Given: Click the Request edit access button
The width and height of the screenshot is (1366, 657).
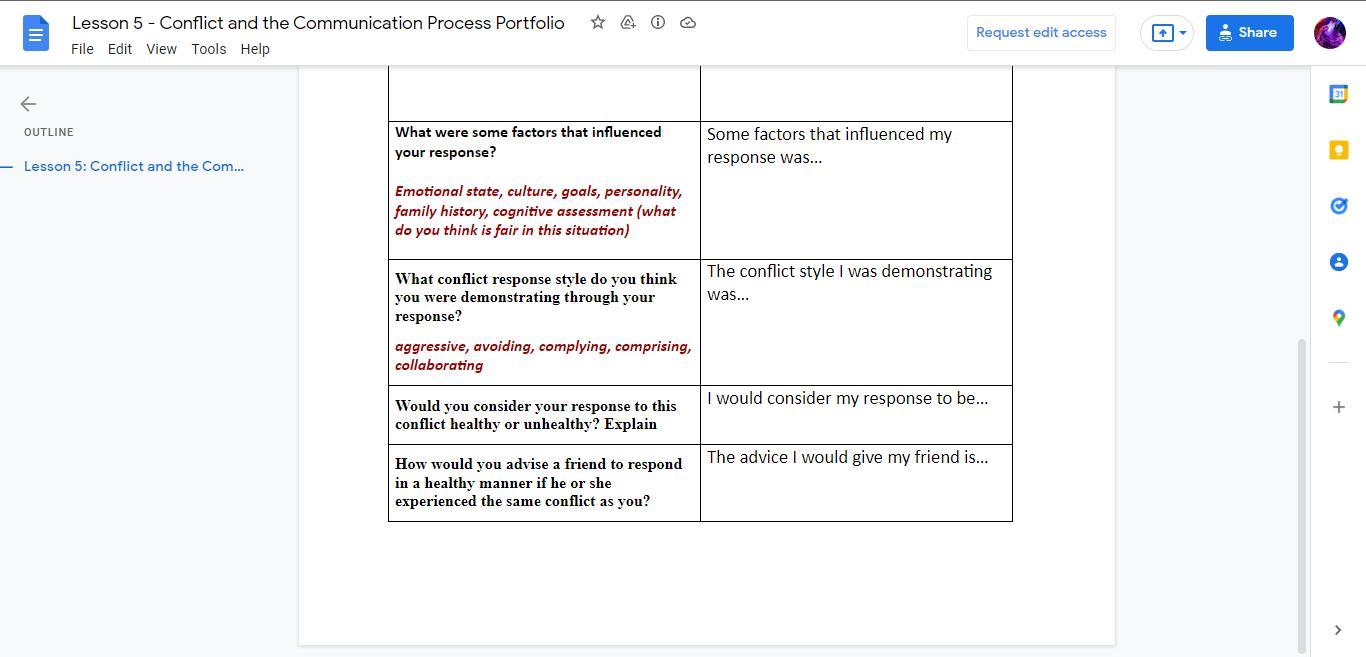Looking at the screenshot, I should (1041, 33).
